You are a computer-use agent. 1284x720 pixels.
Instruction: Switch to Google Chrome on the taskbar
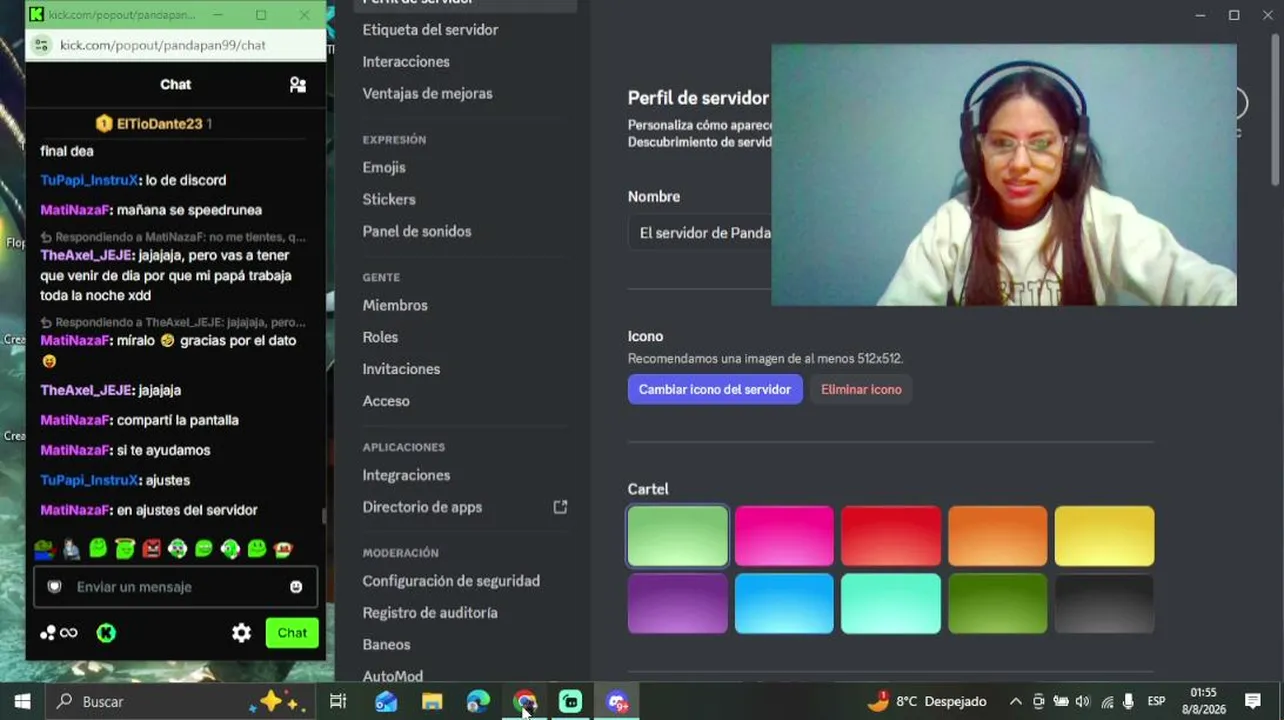coord(525,702)
